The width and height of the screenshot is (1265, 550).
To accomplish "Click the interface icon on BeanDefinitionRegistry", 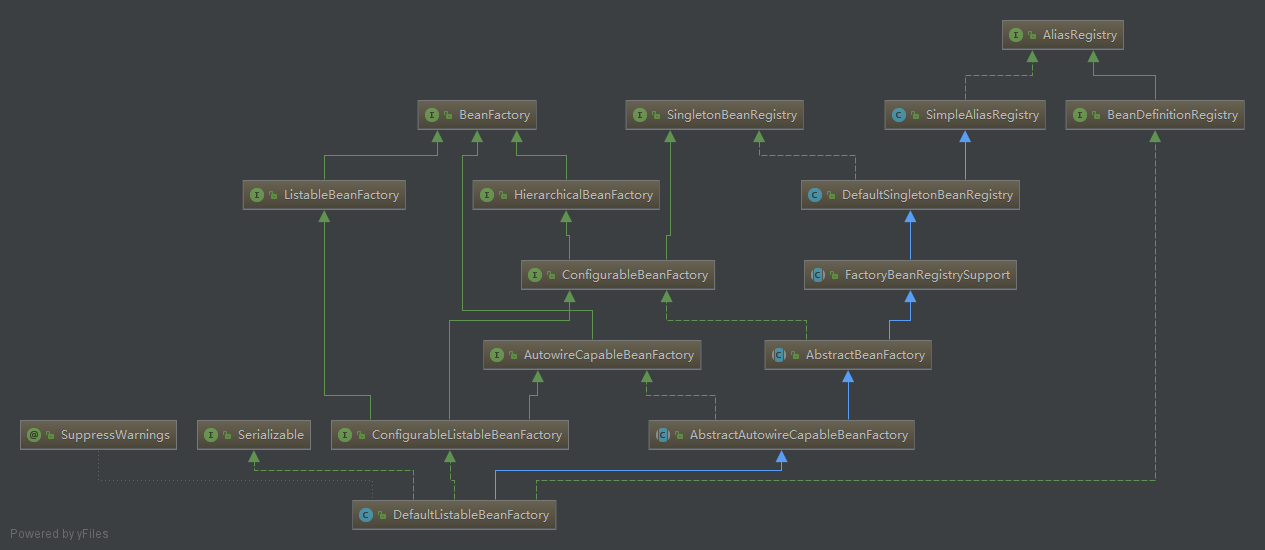I will coord(1080,115).
